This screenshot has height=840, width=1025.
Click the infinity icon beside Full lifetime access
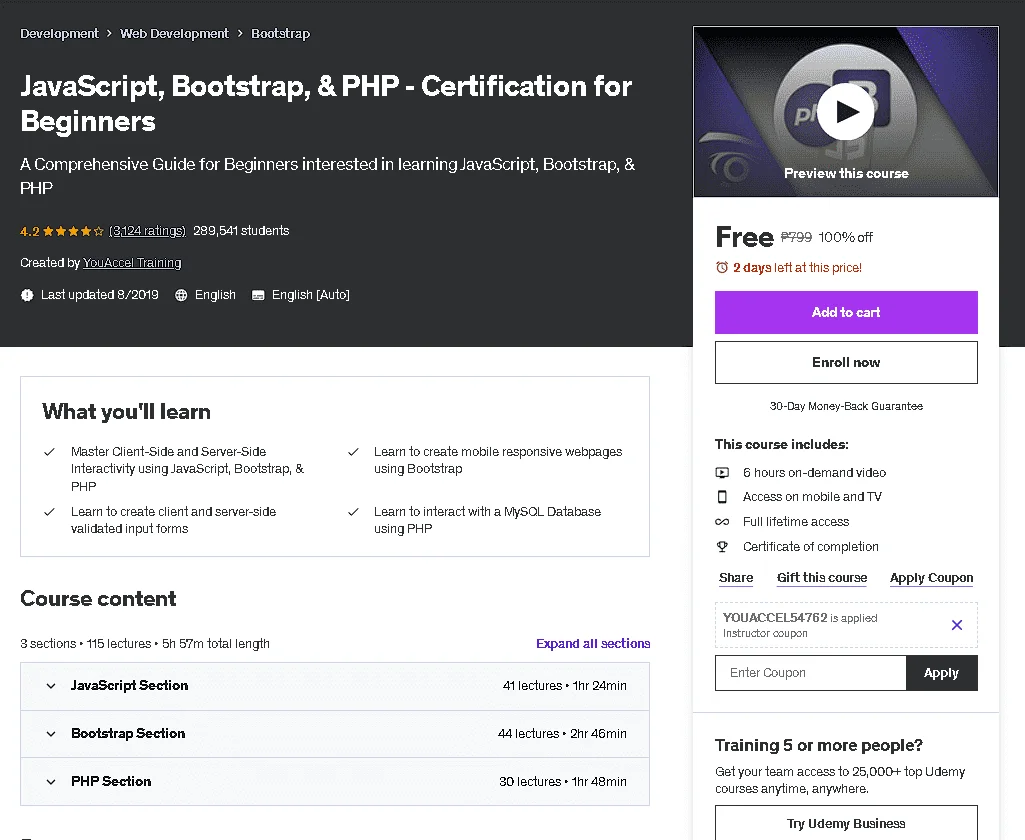(x=722, y=522)
